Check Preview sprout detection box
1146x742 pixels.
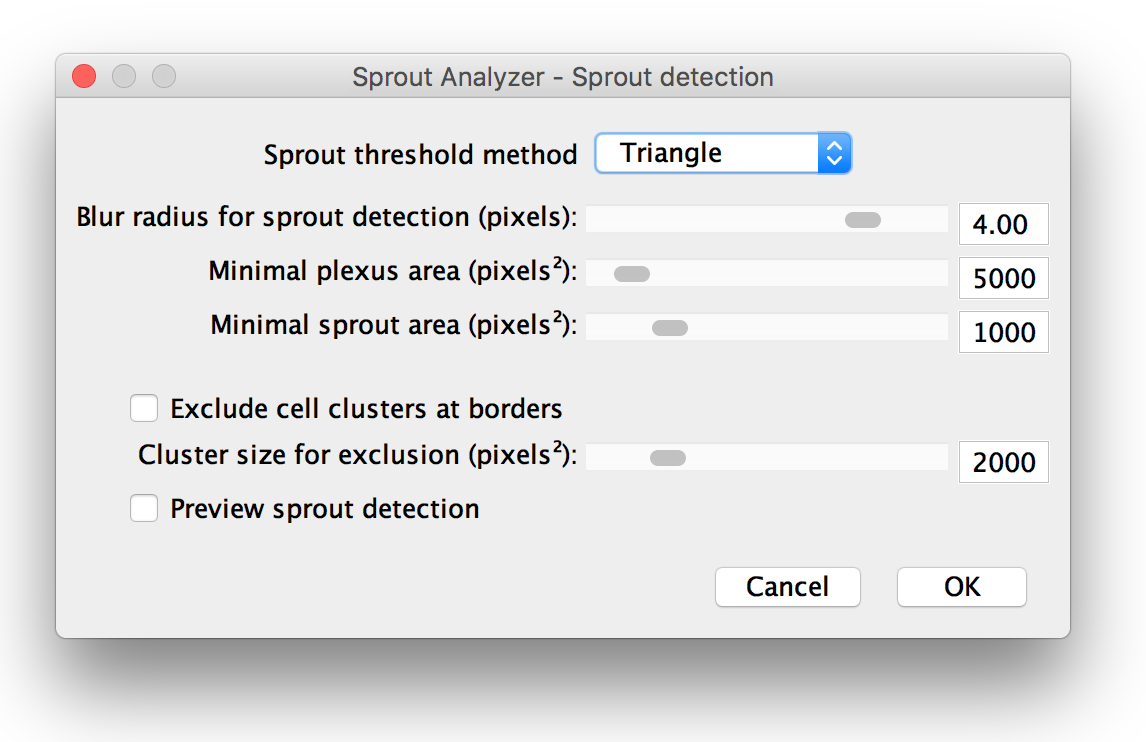pyautogui.click(x=144, y=508)
